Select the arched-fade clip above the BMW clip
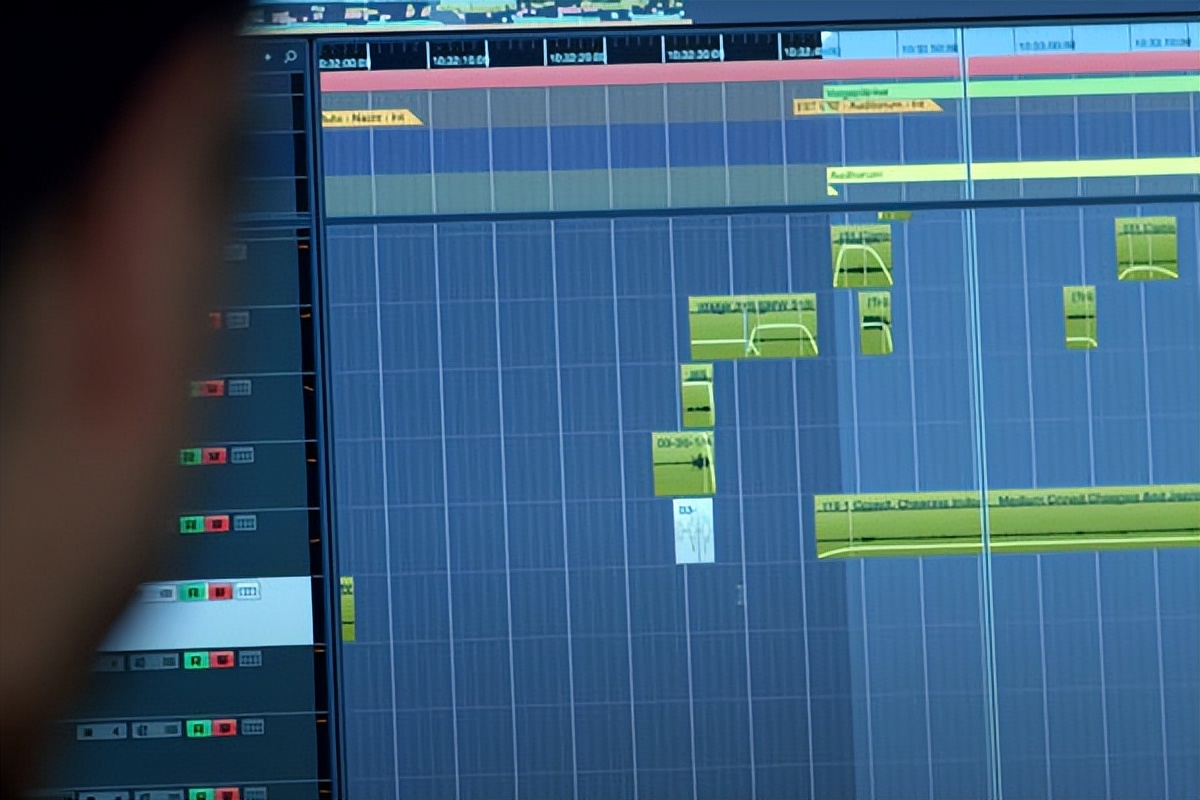The image size is (1200, 800). pyautogui.click(x=861, y=255)
